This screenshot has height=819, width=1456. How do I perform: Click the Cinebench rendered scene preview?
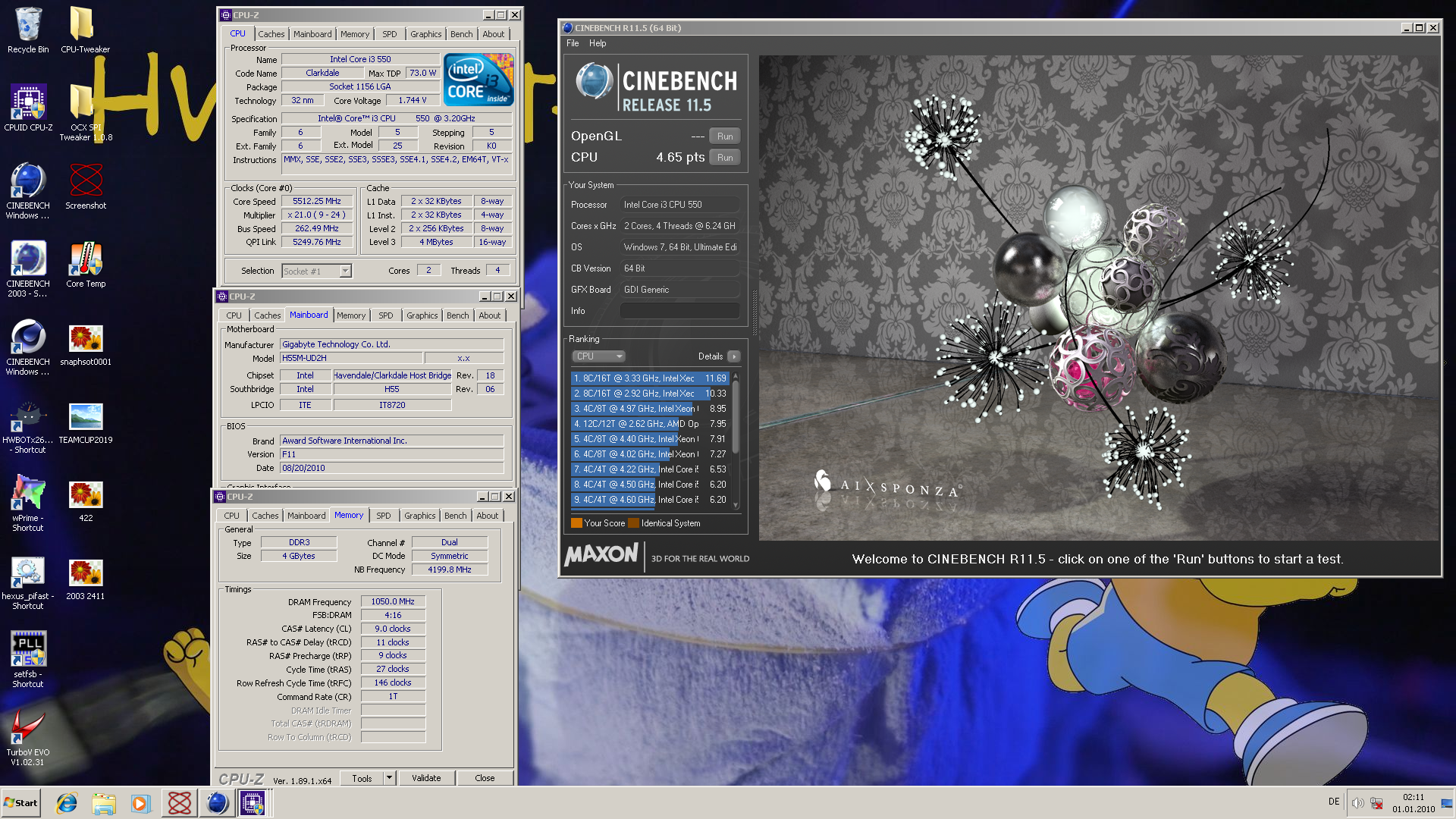(1098, 297)
